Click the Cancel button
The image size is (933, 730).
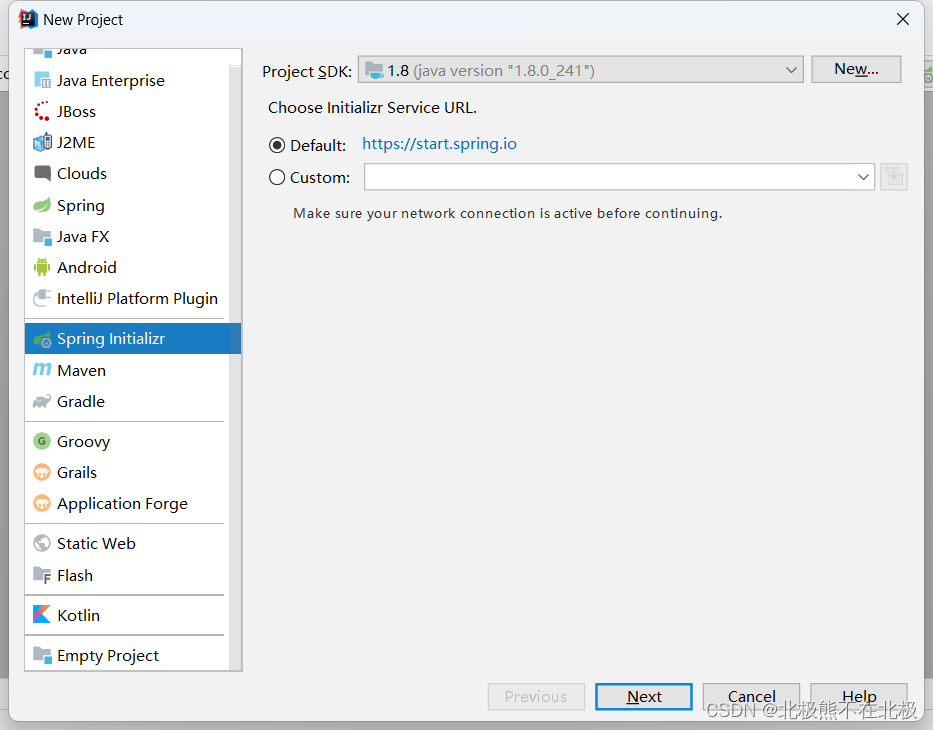click(752, 696)
